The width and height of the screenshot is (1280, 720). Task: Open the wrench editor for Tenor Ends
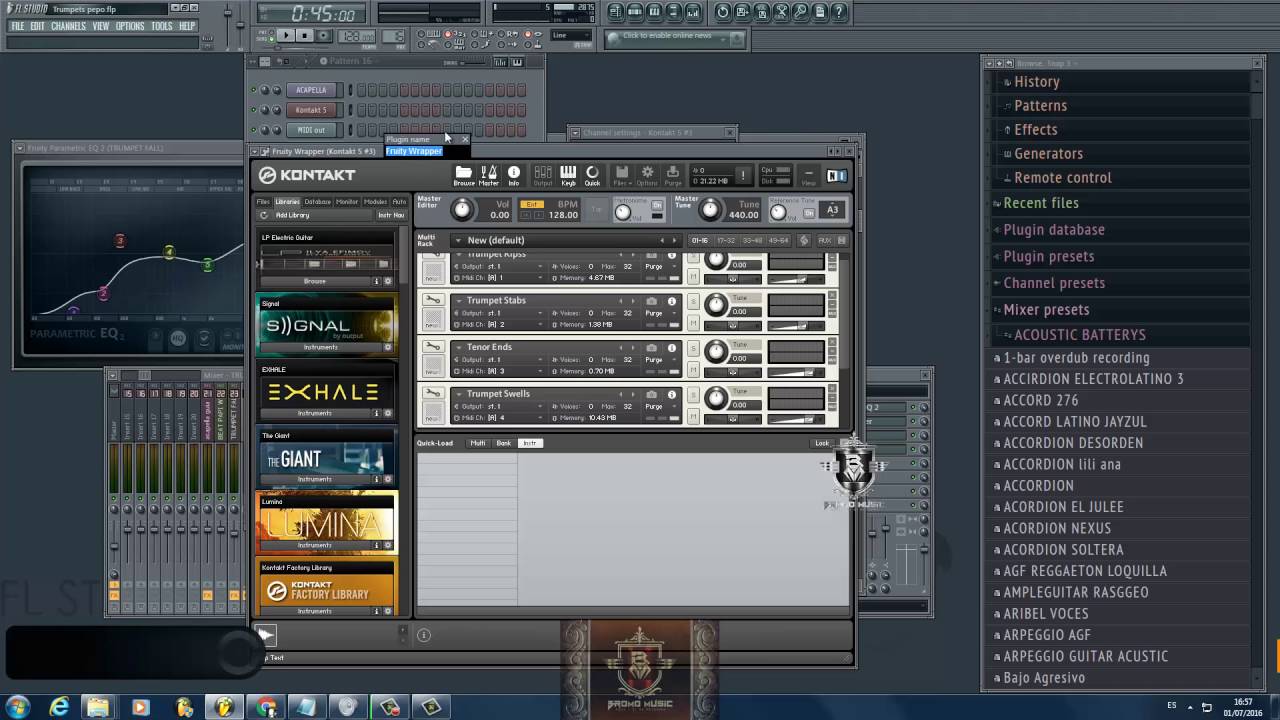(x=432, y=347)
